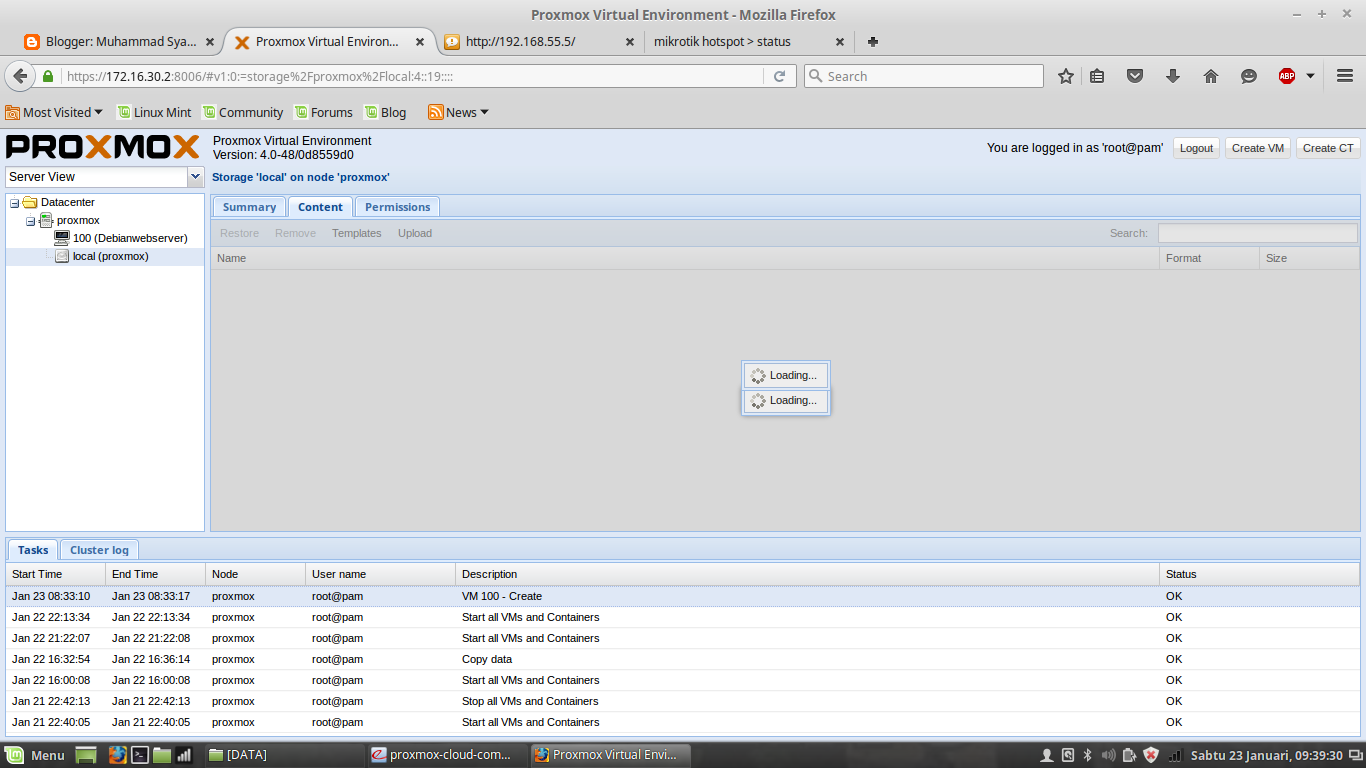Switch to the [DATA] window in taskbar
The height and width of the screenshot is (768, 1366).
(x=282, y=755)
